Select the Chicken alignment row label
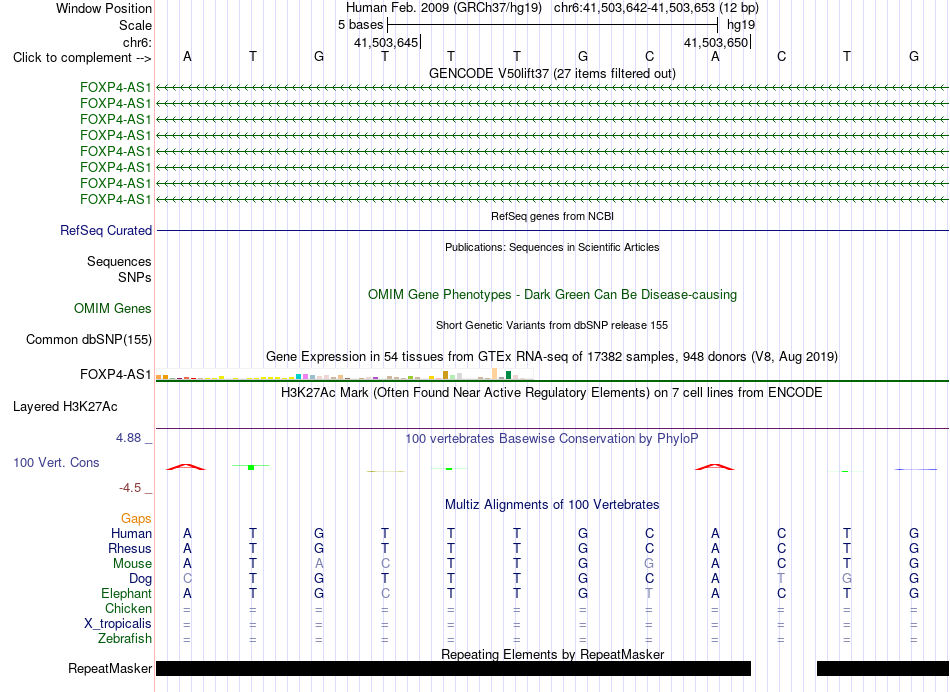This screenshot has width=950, height=692. point(128,608)
